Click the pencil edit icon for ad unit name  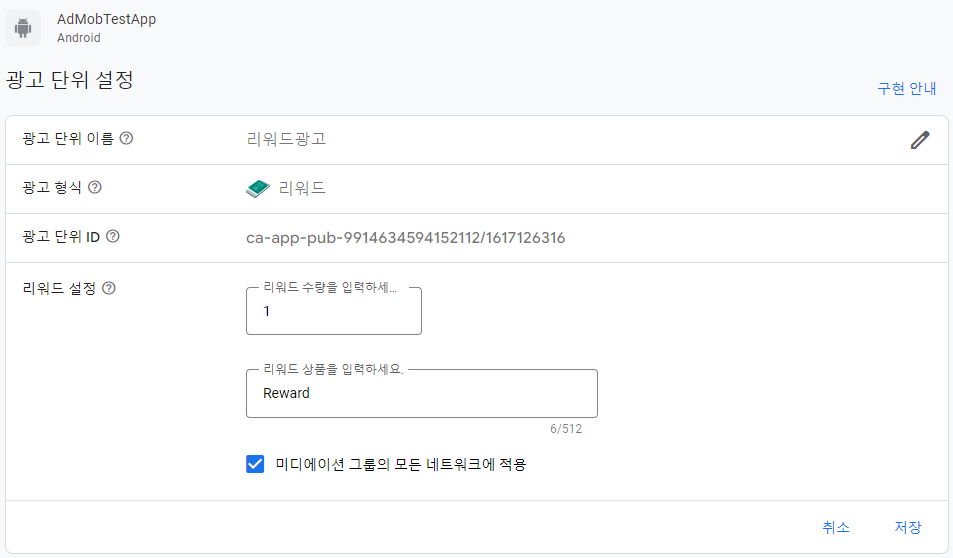pos(920,140)
